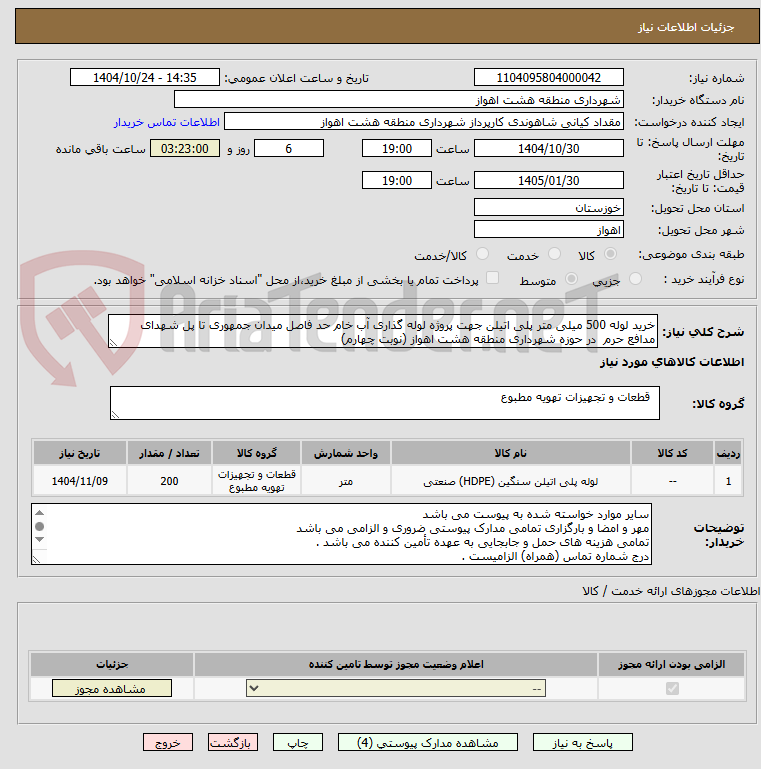Click the city field اهواز

point(549,230)
